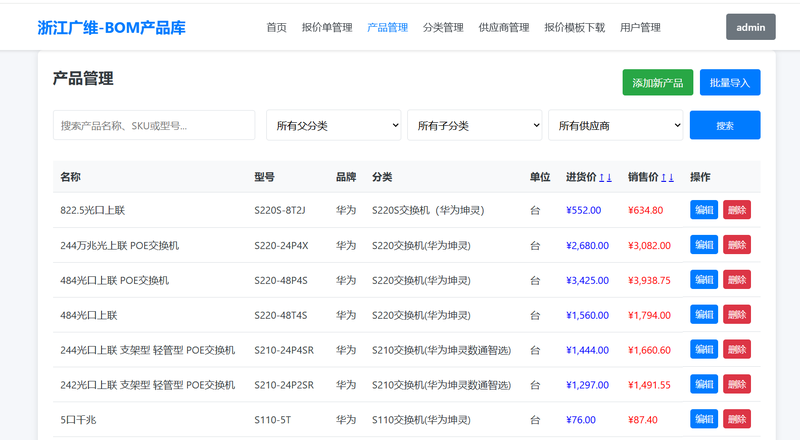Edit the S220S-8T2J product row
Image resolution: width=800 pixels, height=440 pixels.
click(703, 210)
